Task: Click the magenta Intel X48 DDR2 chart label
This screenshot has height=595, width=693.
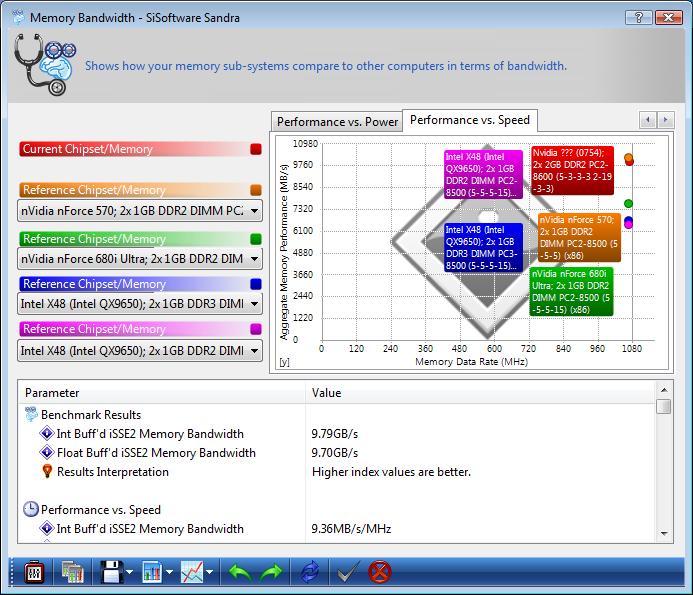Action: pos(483,175)
